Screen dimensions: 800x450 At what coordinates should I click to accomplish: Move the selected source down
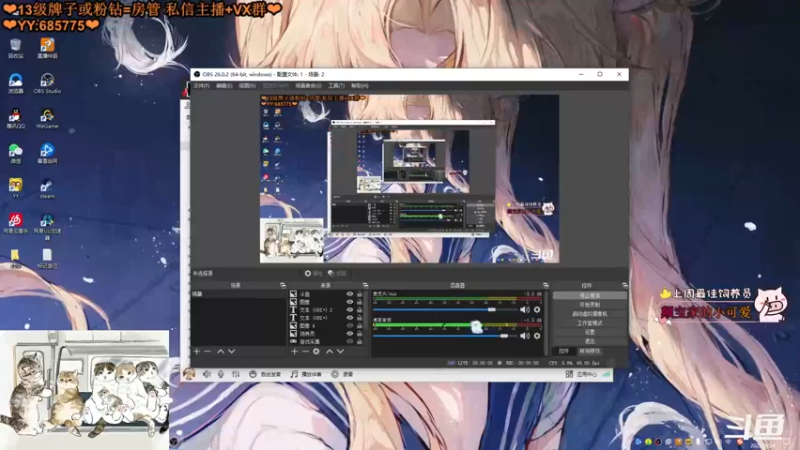click(x=340, y=352)
